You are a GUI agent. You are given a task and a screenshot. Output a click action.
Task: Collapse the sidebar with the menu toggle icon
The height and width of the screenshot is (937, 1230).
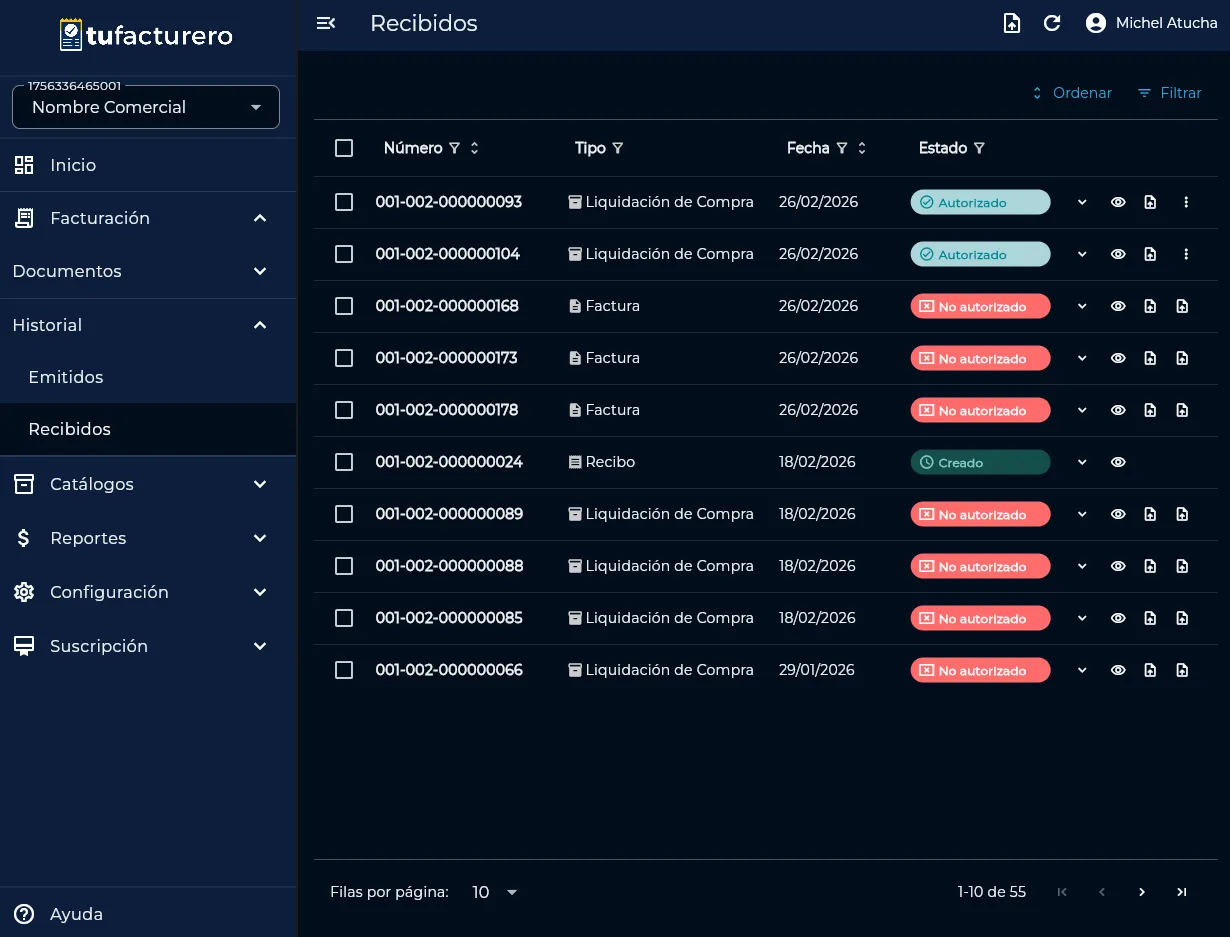click(x=326, y=23)
